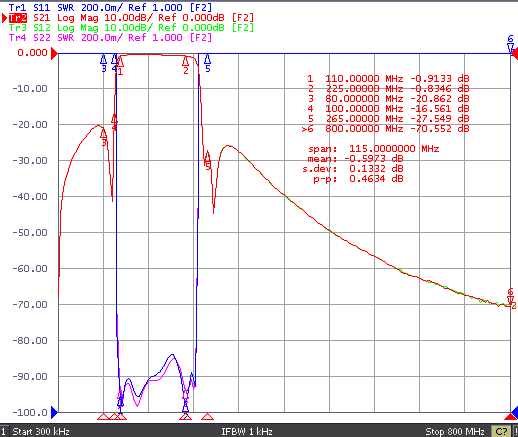
Task: Click the channel 1 indicator at bottom-left
Action: pyautogui.click(x=3, y=431)
